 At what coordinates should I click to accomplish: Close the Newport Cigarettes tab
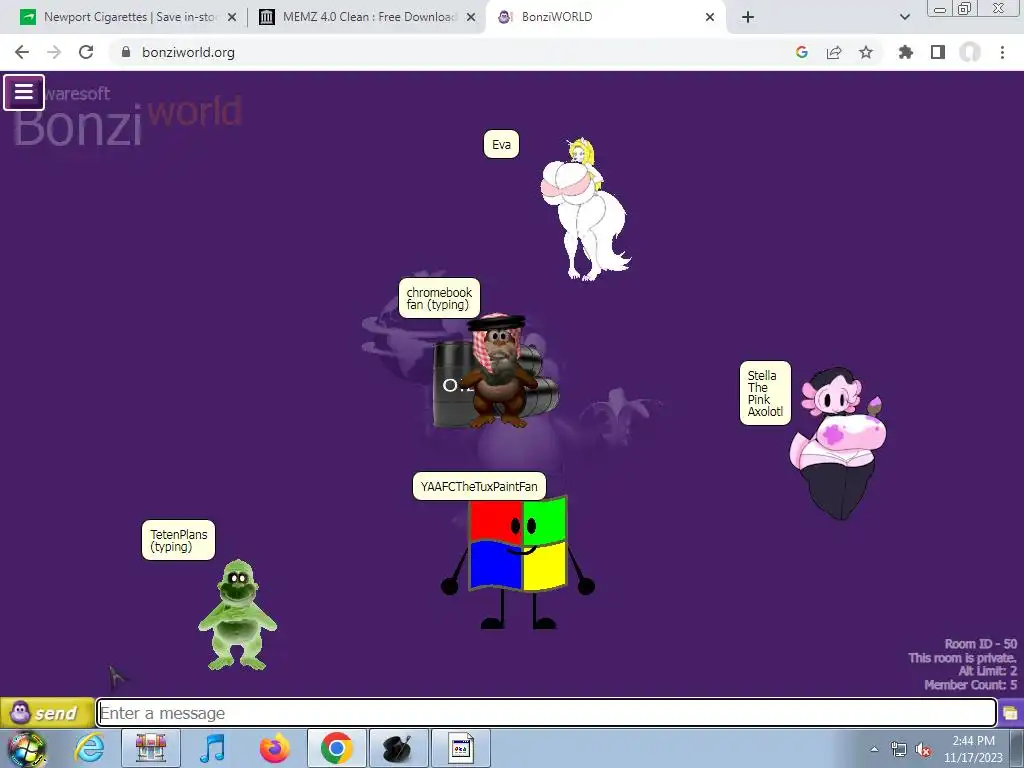(x=231, y=18)
